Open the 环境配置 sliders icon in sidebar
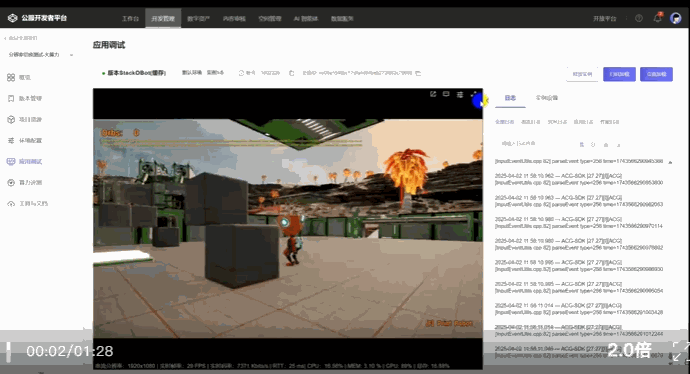The width and height of the screenshot is (690, 374). 11,141
